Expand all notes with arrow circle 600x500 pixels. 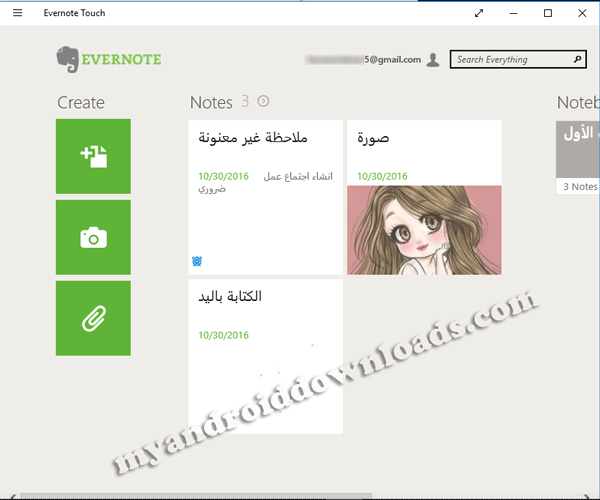point(263,101)
